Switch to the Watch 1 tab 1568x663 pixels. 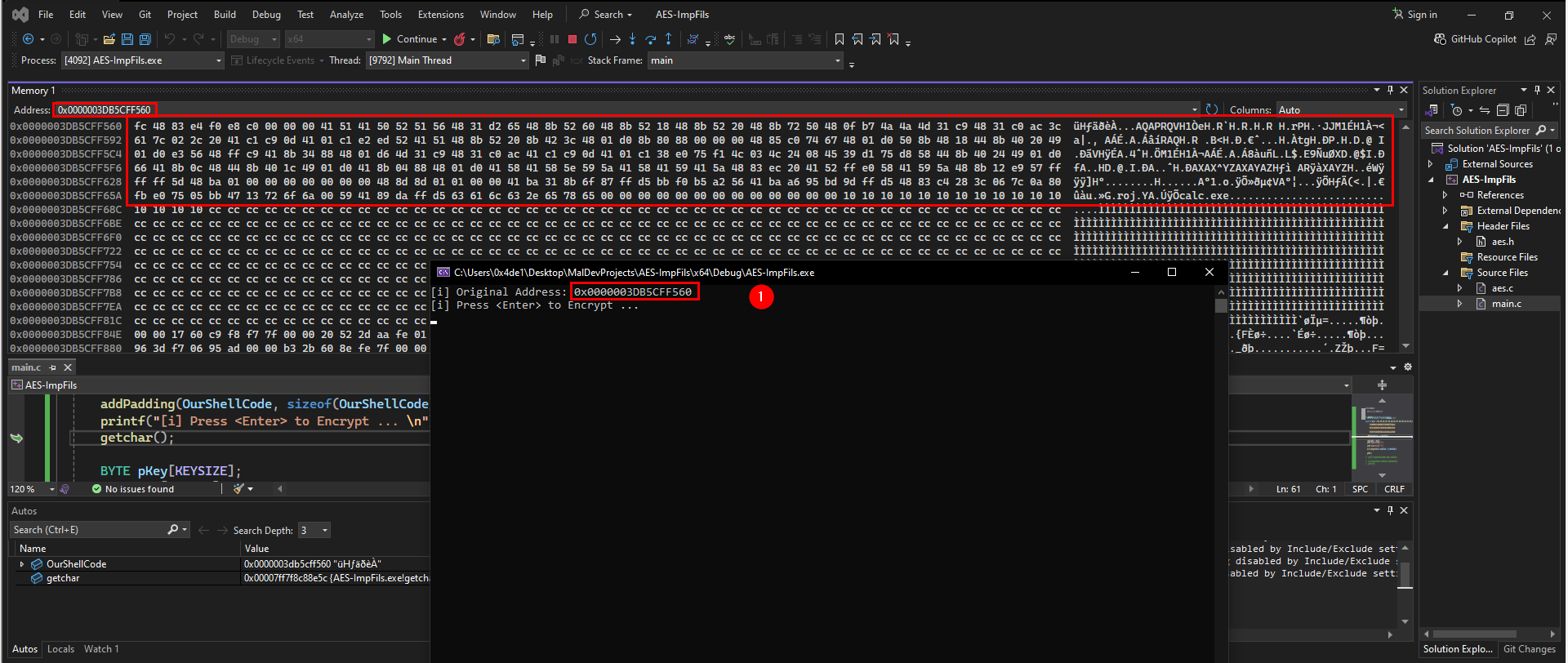click(101, 649)
